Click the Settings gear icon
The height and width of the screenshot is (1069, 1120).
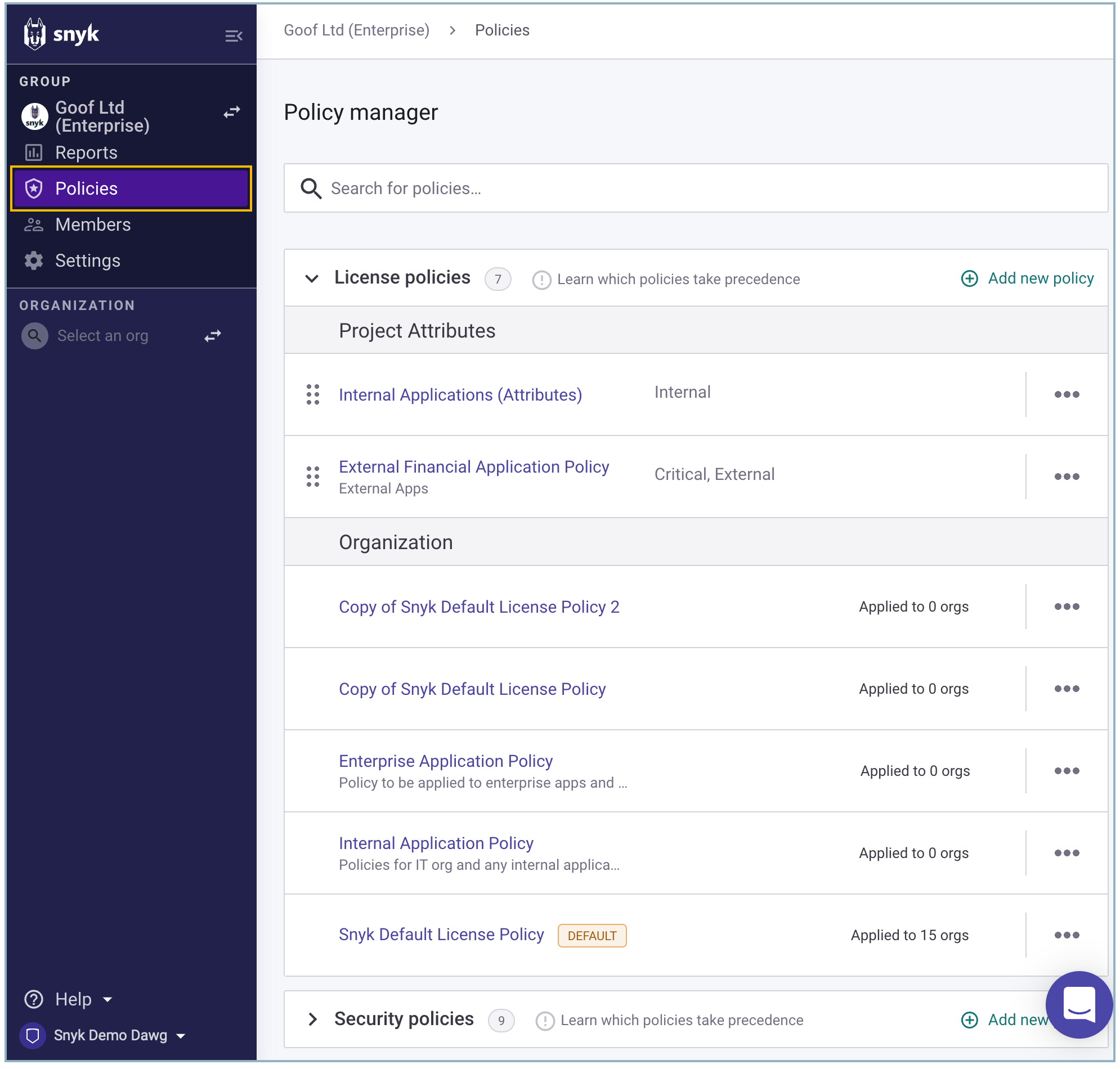(34, 261)
